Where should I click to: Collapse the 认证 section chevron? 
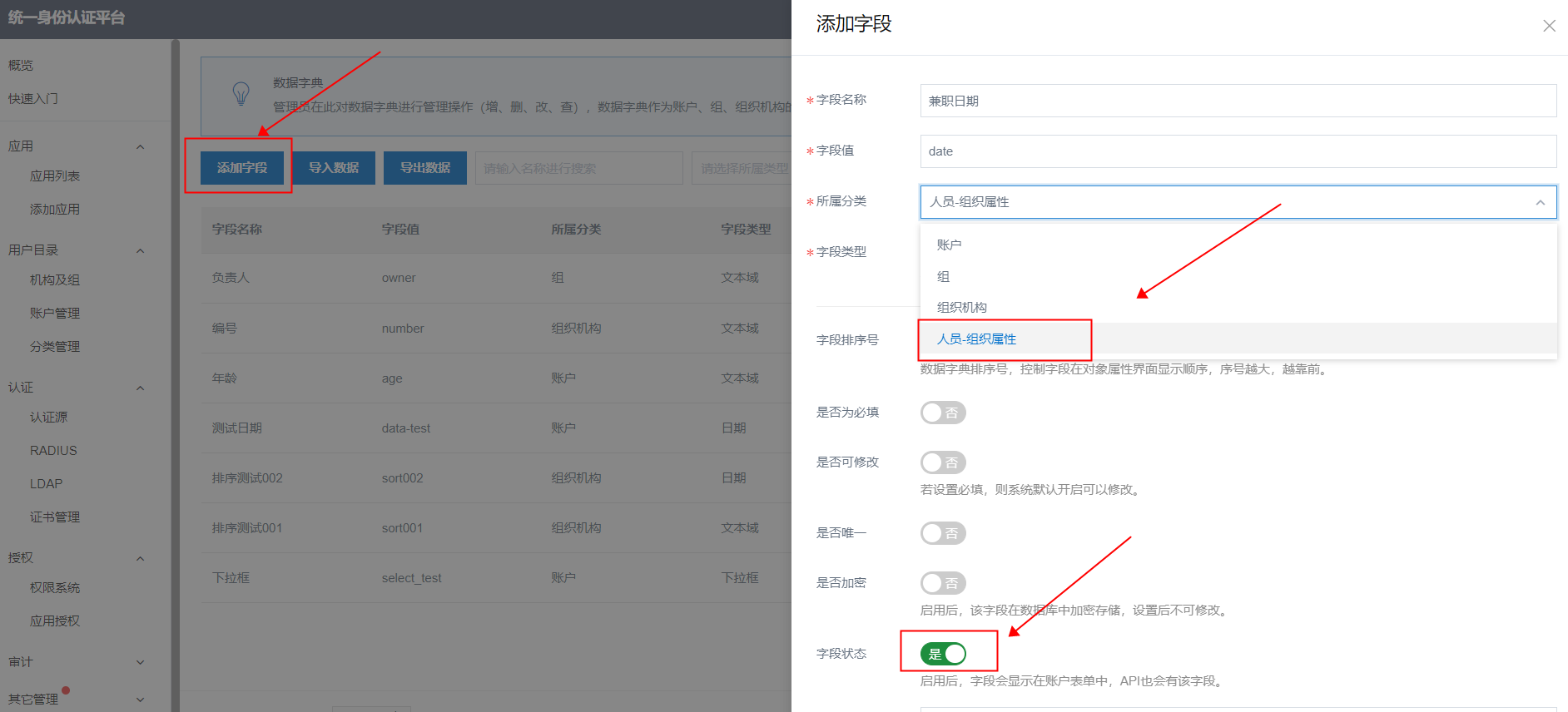pos(140,388)
